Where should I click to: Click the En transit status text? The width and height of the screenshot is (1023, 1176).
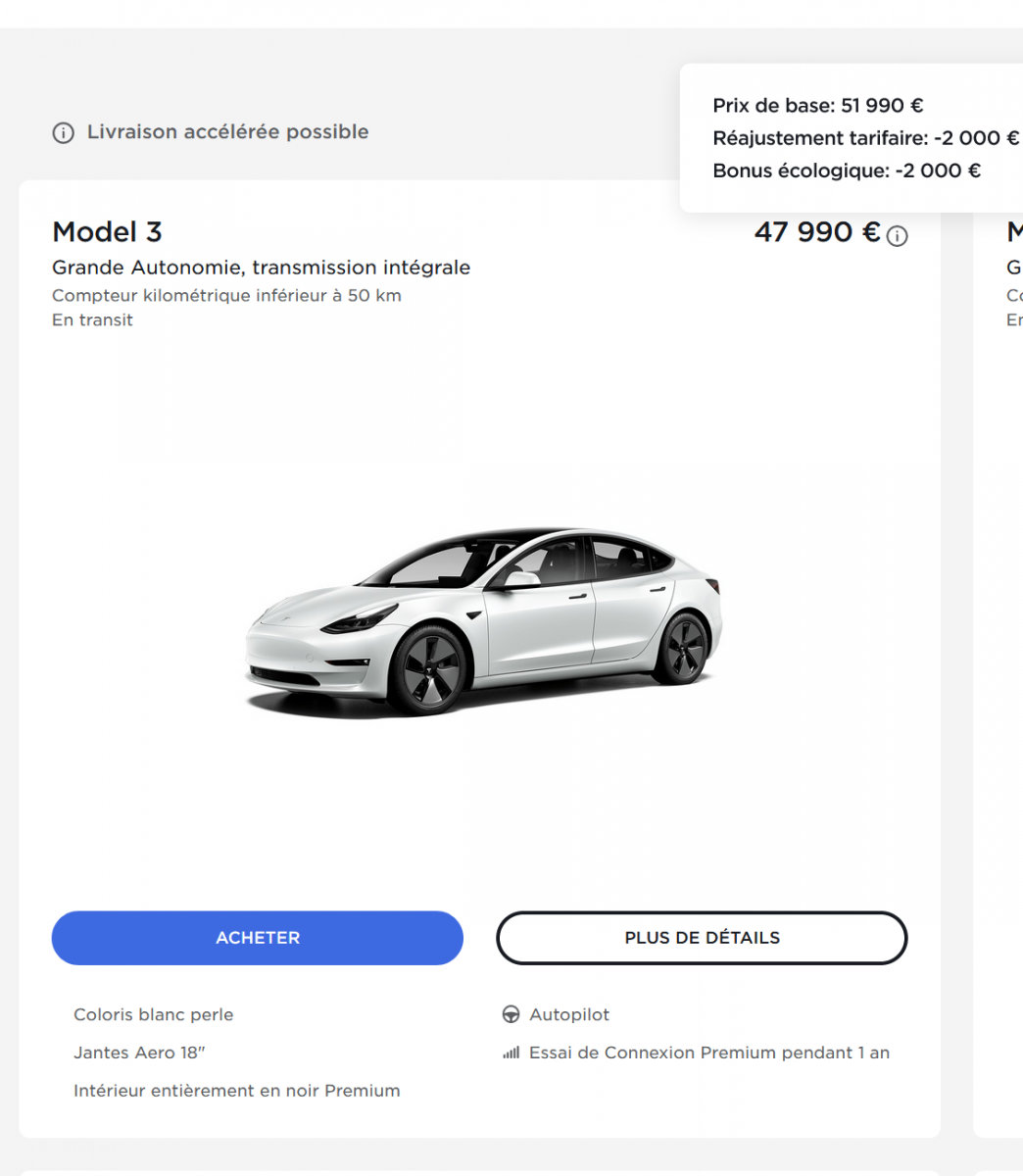[x=92, y=320]
